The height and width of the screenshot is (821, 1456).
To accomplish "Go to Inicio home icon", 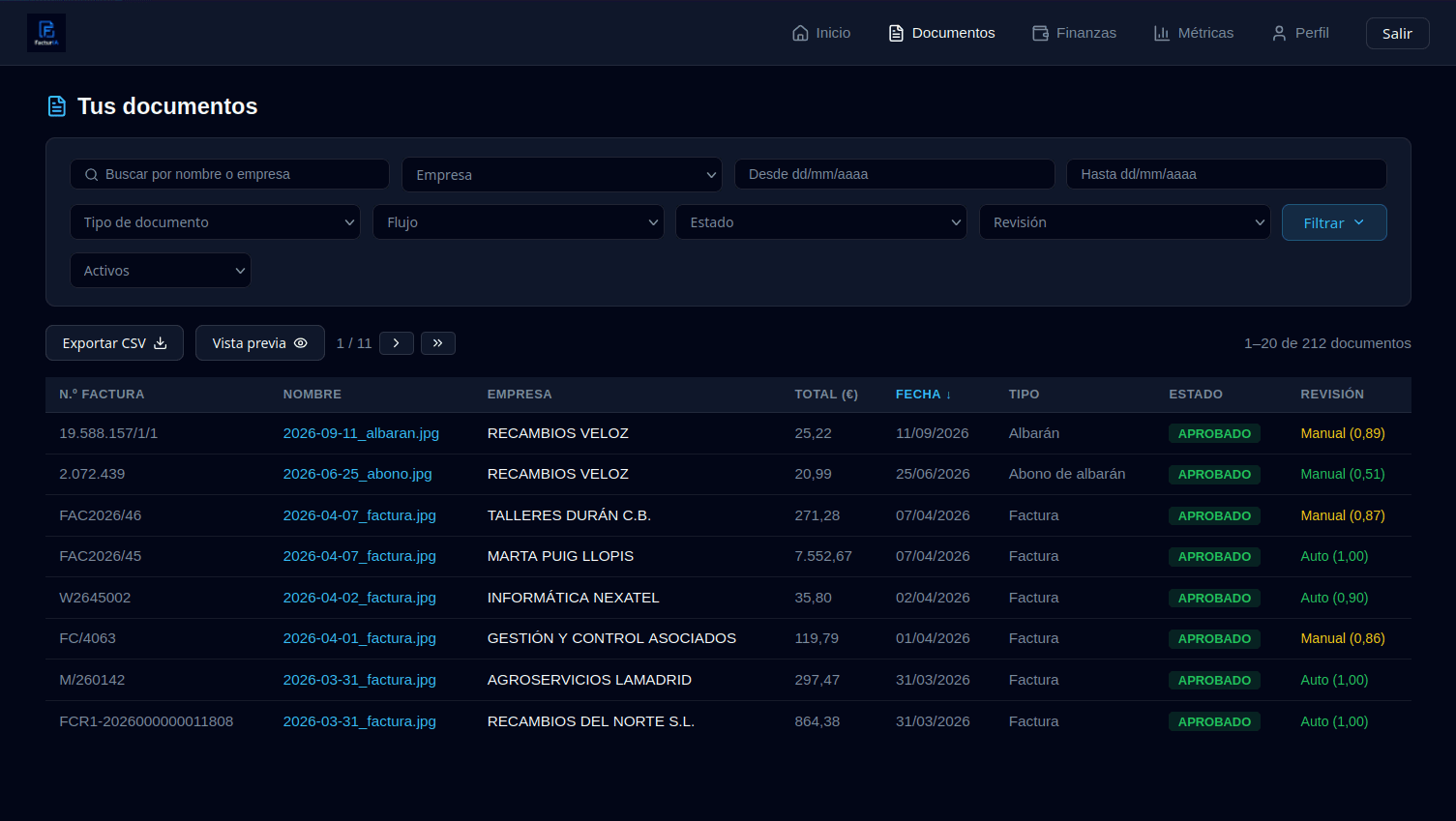I will (x=800, y=33).
